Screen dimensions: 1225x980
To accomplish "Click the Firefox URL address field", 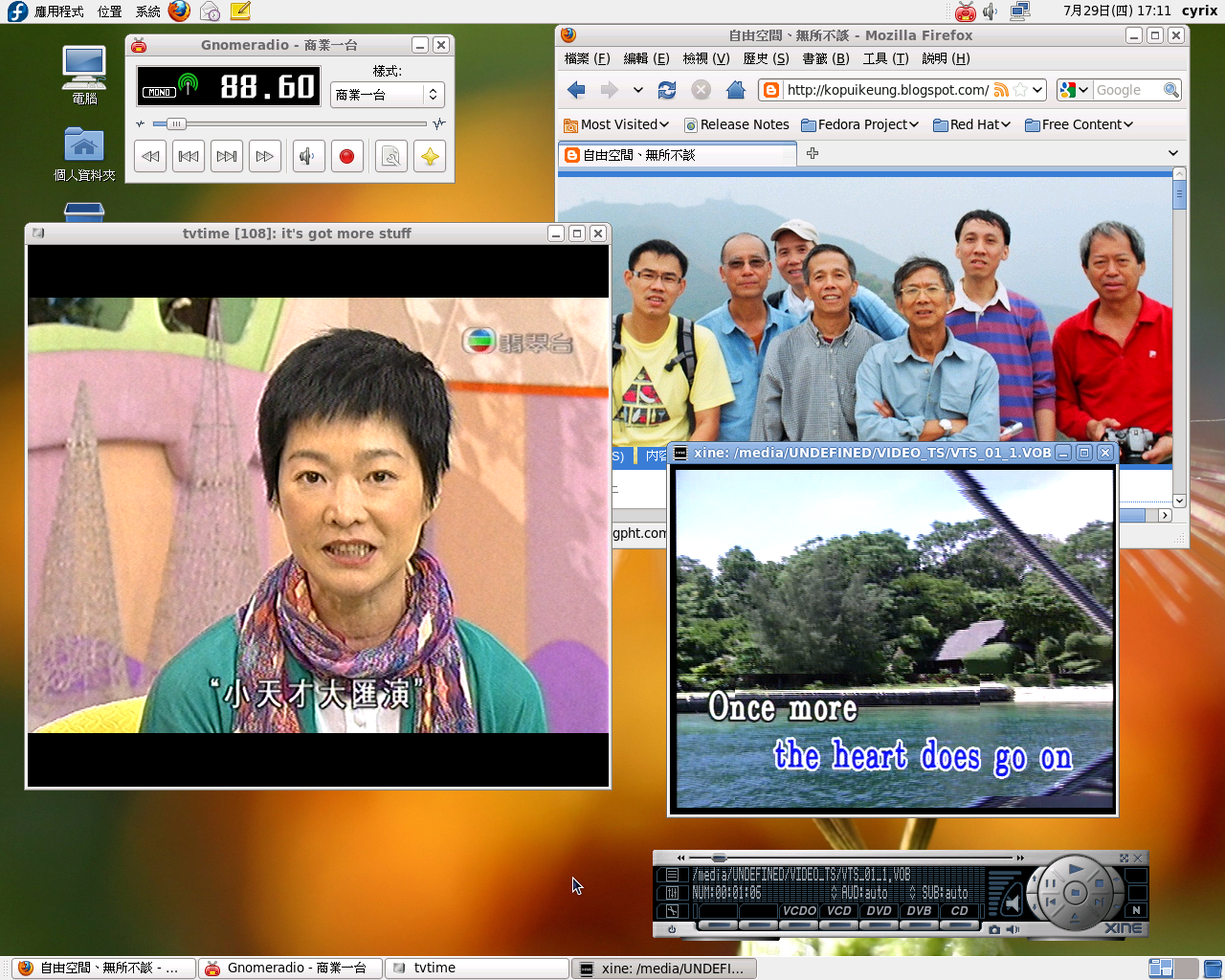I will (887, 90).
